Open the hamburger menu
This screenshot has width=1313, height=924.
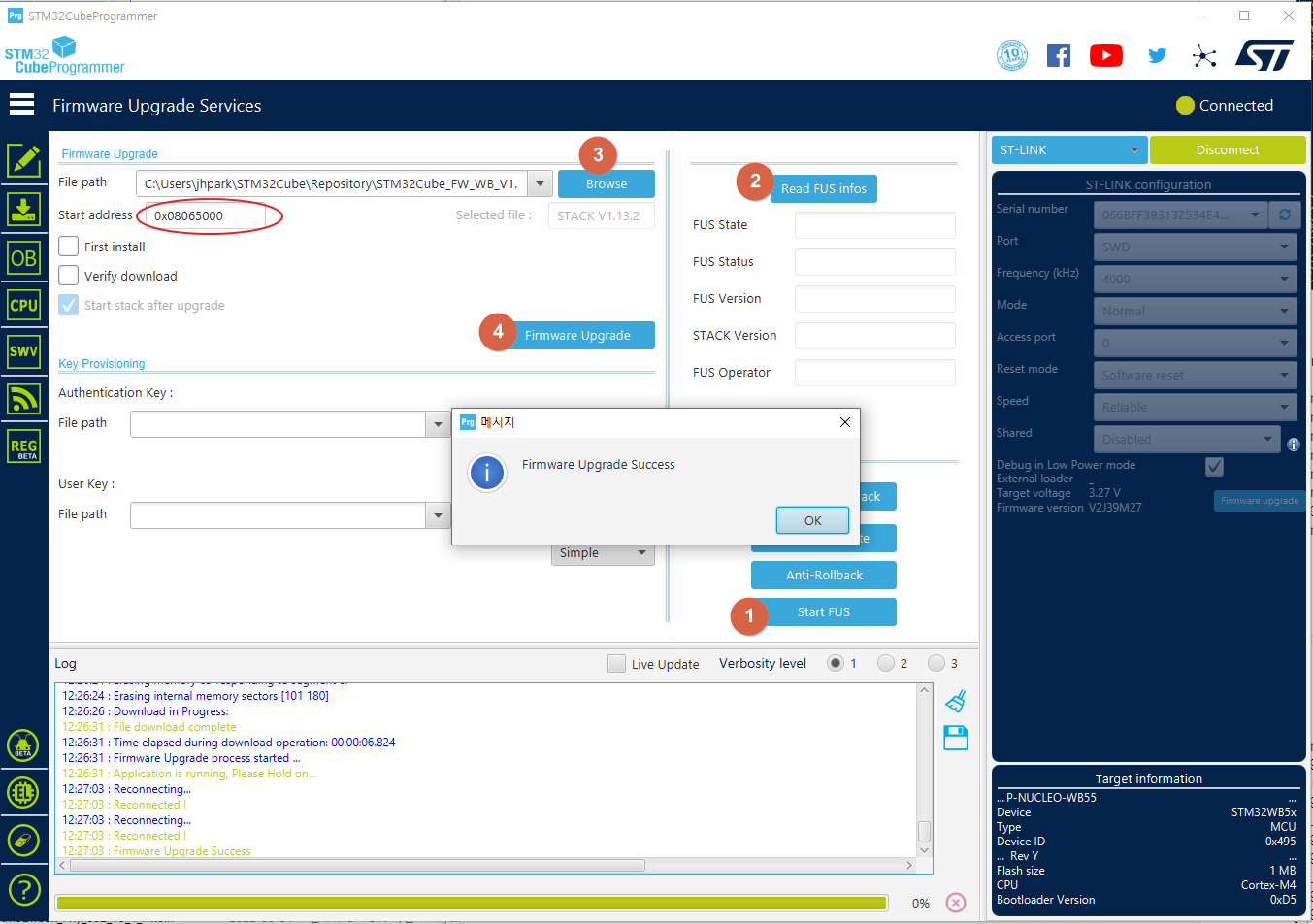(x=21, y=104)
